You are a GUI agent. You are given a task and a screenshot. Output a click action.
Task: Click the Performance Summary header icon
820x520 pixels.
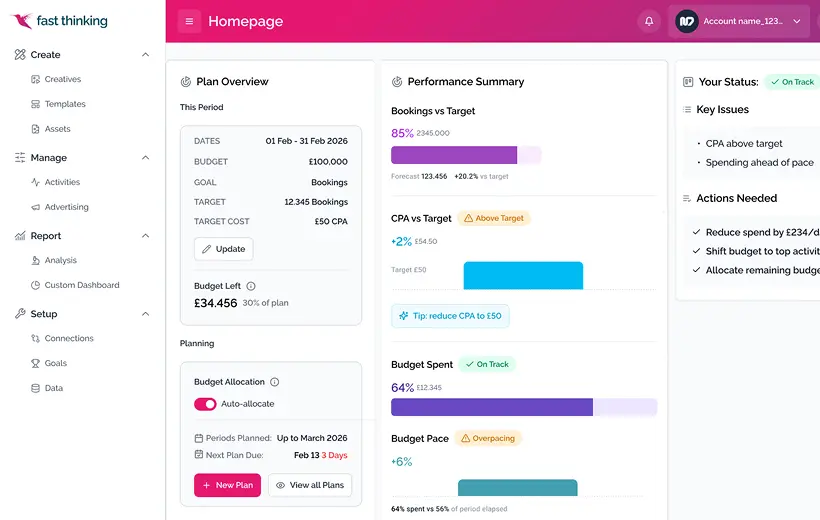pyautogui.click(x=397, y=82)
